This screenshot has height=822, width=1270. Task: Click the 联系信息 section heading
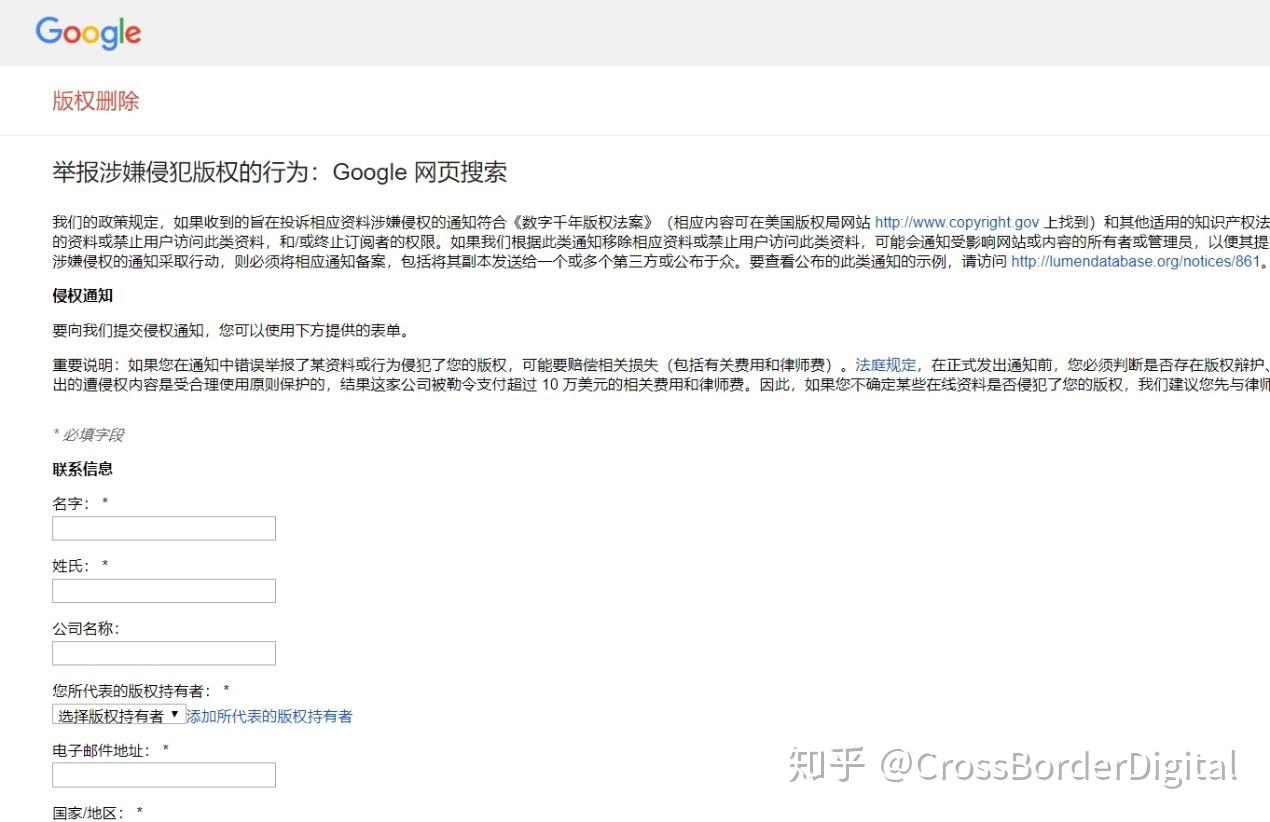(82, 469)
